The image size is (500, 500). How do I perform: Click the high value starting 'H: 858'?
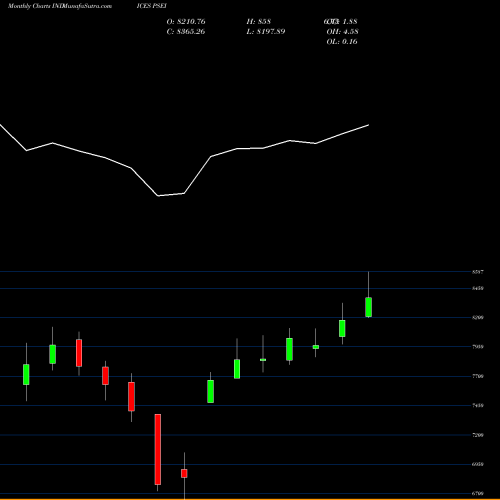259,22
